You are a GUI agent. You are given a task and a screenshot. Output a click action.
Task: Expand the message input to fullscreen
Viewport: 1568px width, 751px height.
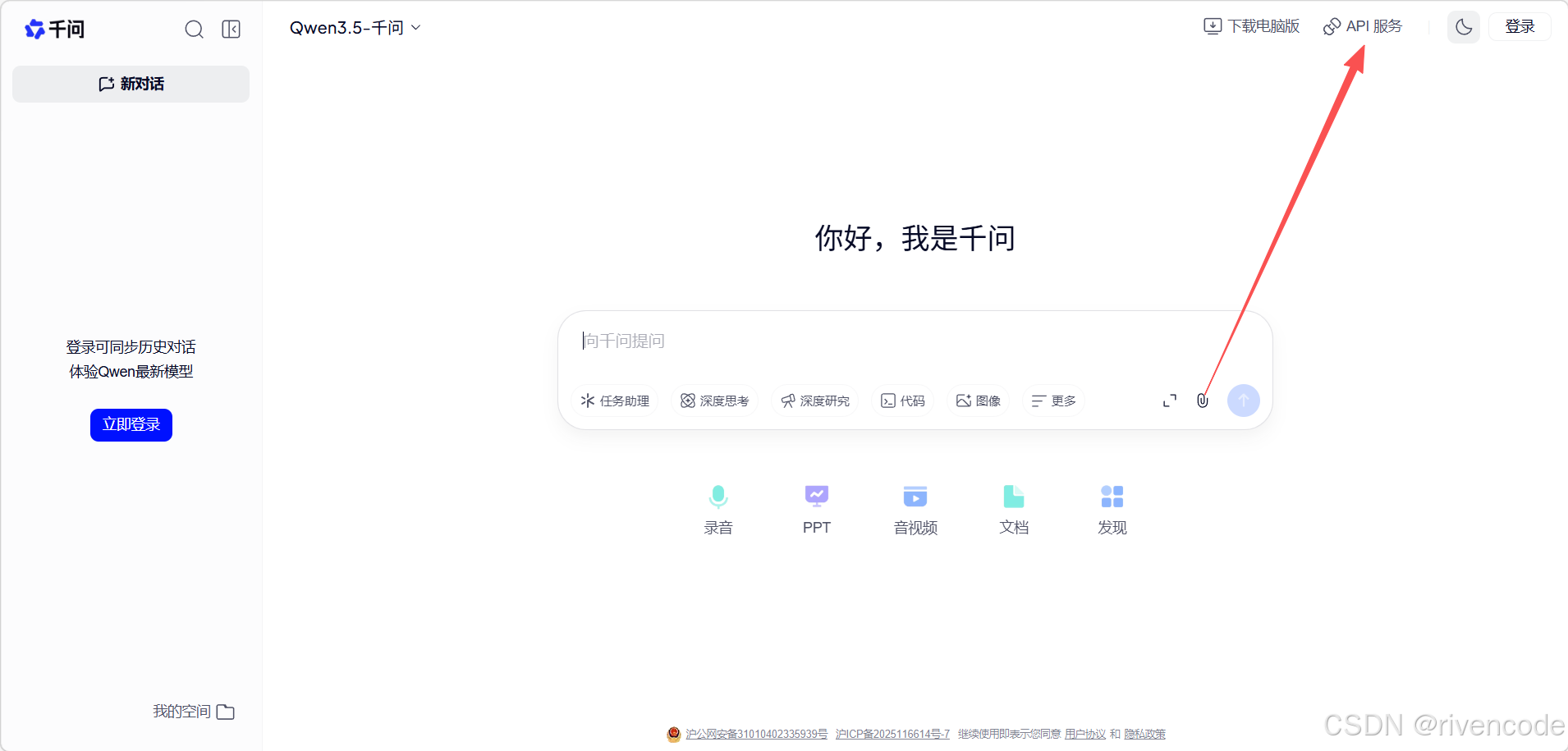point(1169,401)
